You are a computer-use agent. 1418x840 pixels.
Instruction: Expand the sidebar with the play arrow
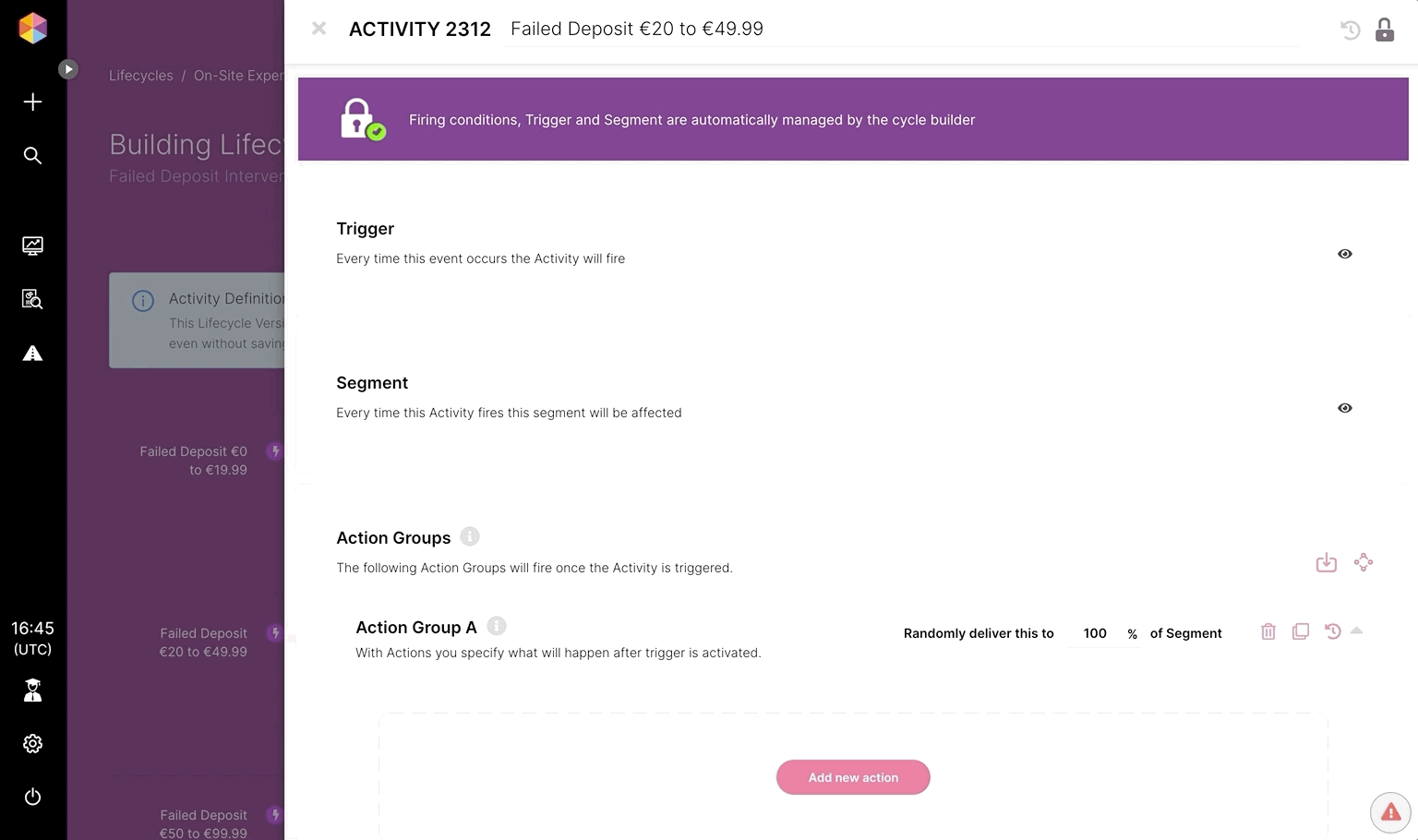(x=68, y=69)
